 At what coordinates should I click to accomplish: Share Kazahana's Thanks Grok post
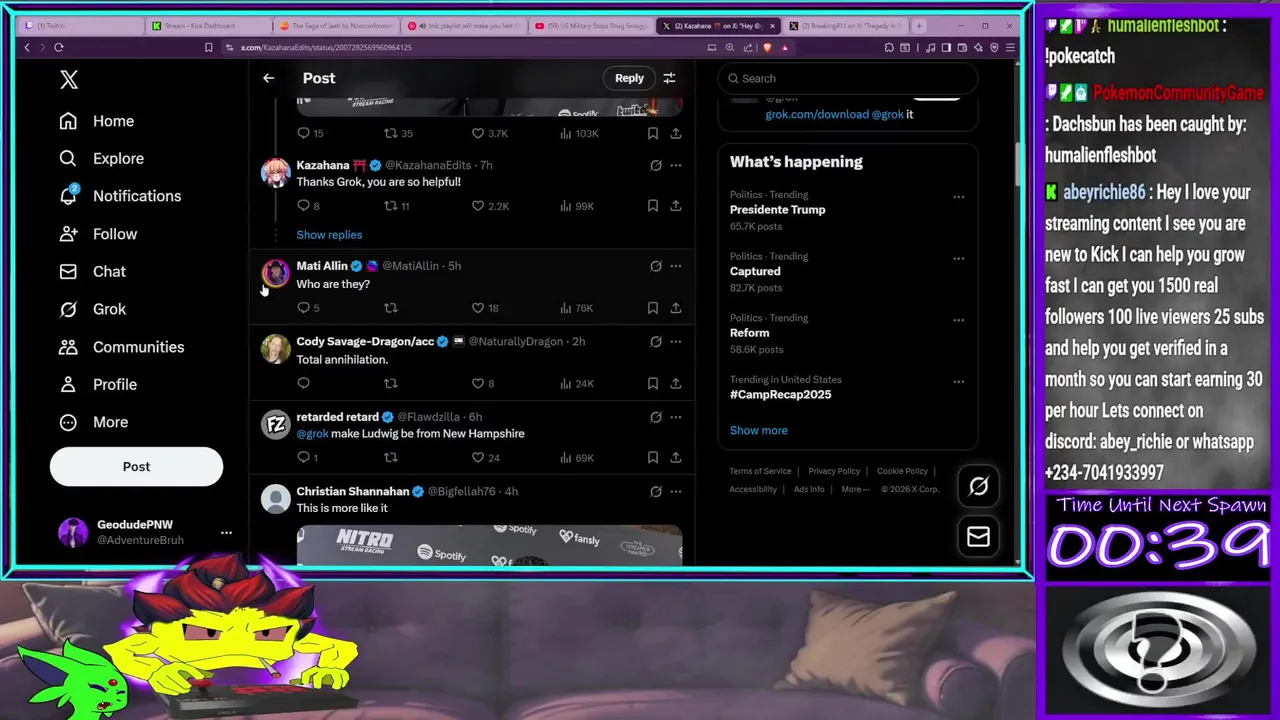676,206
